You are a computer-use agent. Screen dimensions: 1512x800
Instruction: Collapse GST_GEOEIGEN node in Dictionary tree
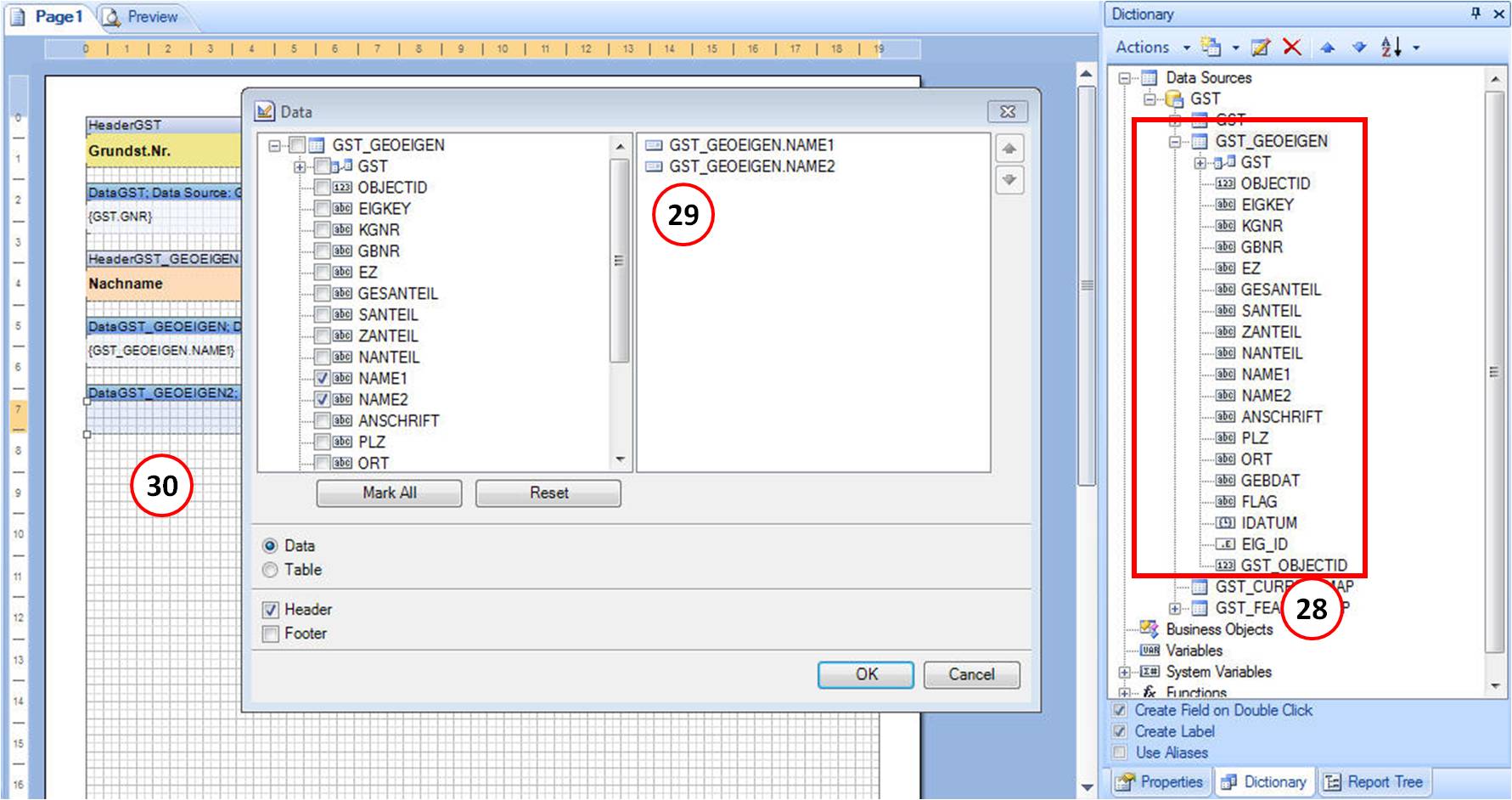[1175, 142]
